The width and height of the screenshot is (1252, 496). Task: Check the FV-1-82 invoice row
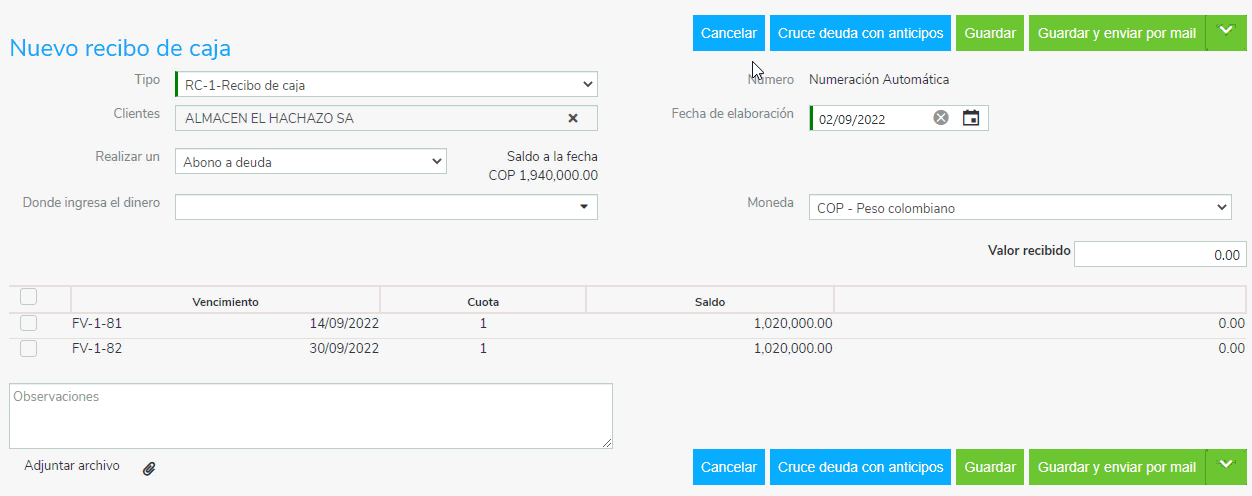pos(28,348)
